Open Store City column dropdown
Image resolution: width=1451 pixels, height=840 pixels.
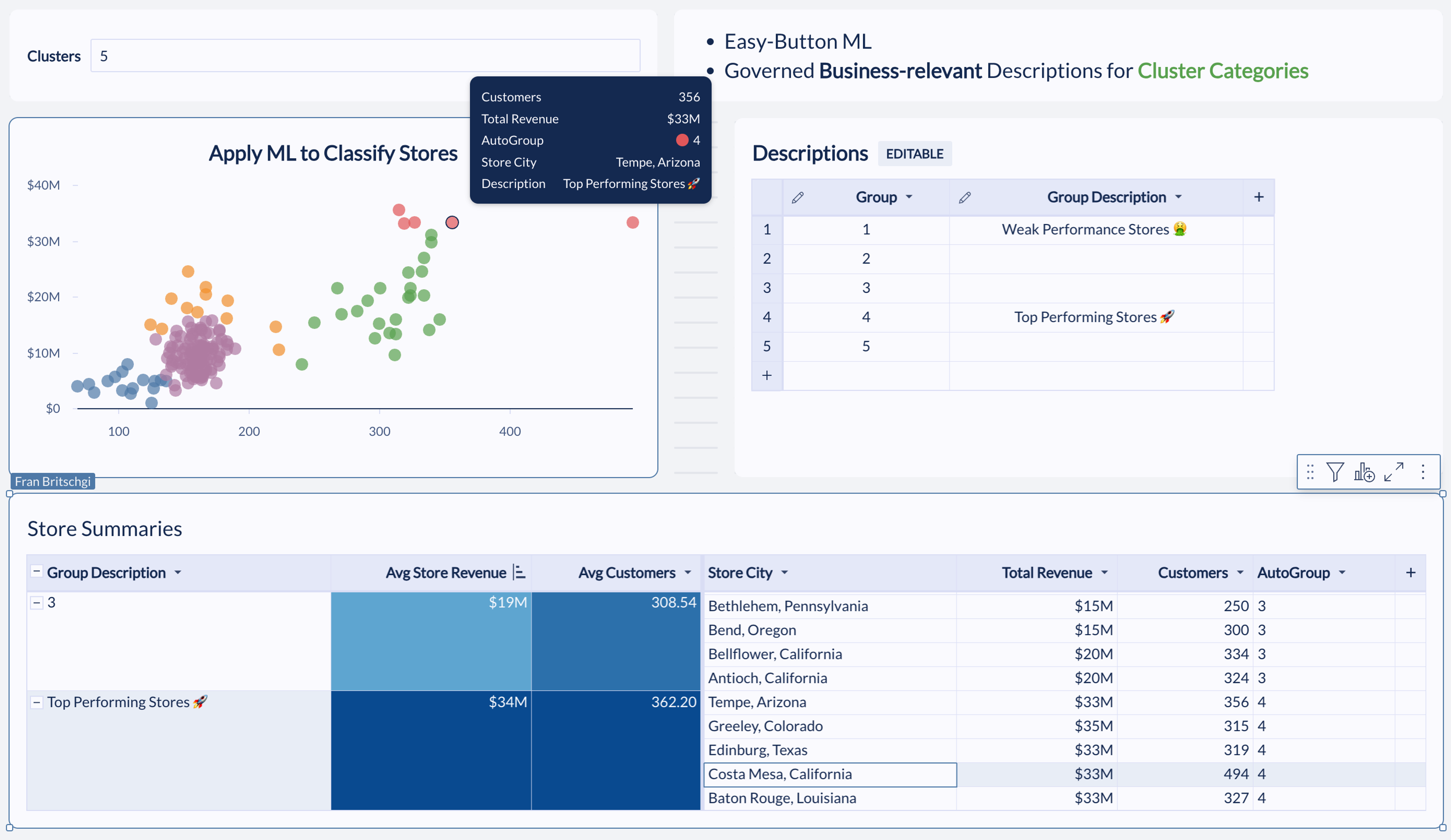[x=784, y=573]
